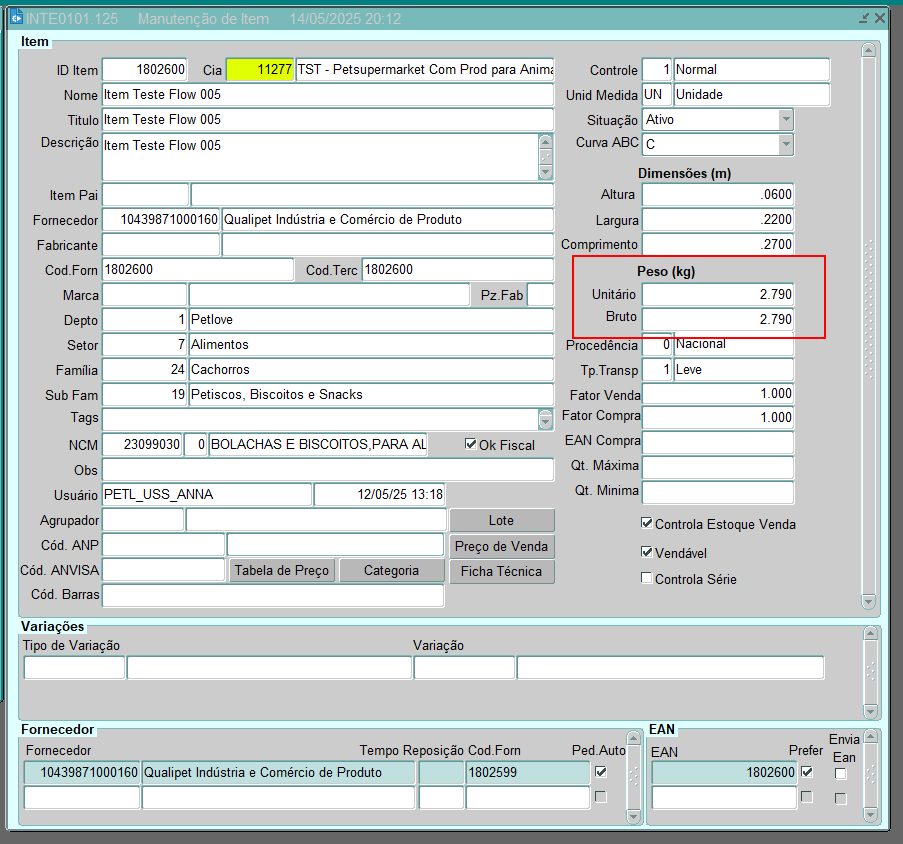
Task: Click the Cod.Terc field
Action: 458,269
